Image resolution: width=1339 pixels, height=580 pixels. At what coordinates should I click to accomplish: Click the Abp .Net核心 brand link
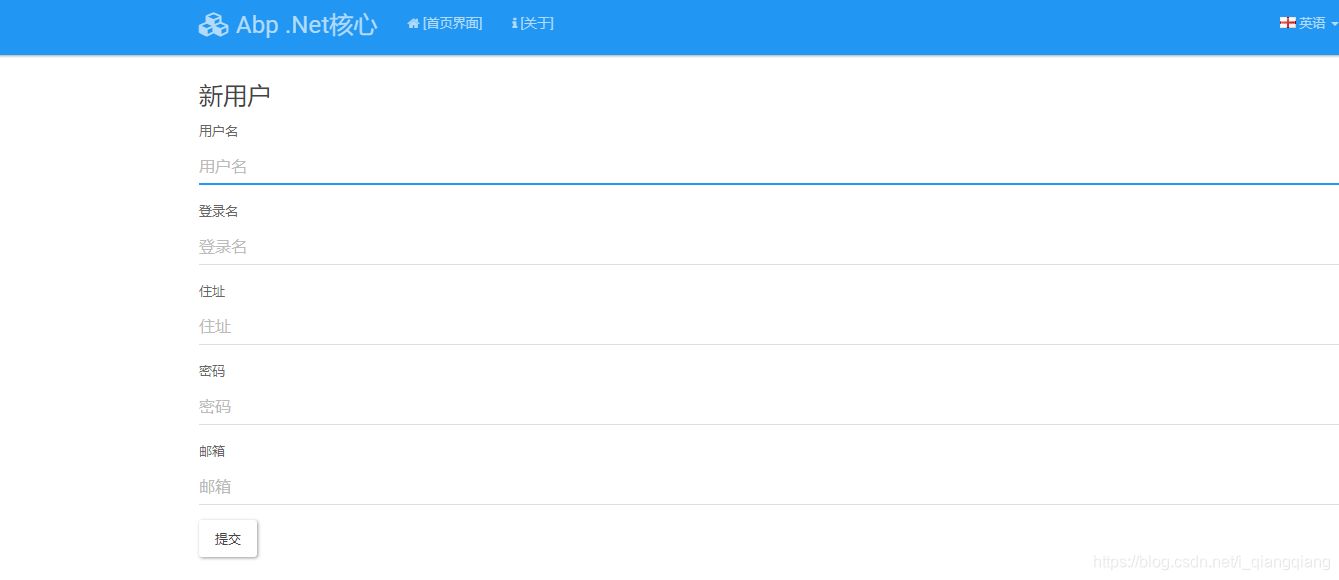[x=288, y=25]
